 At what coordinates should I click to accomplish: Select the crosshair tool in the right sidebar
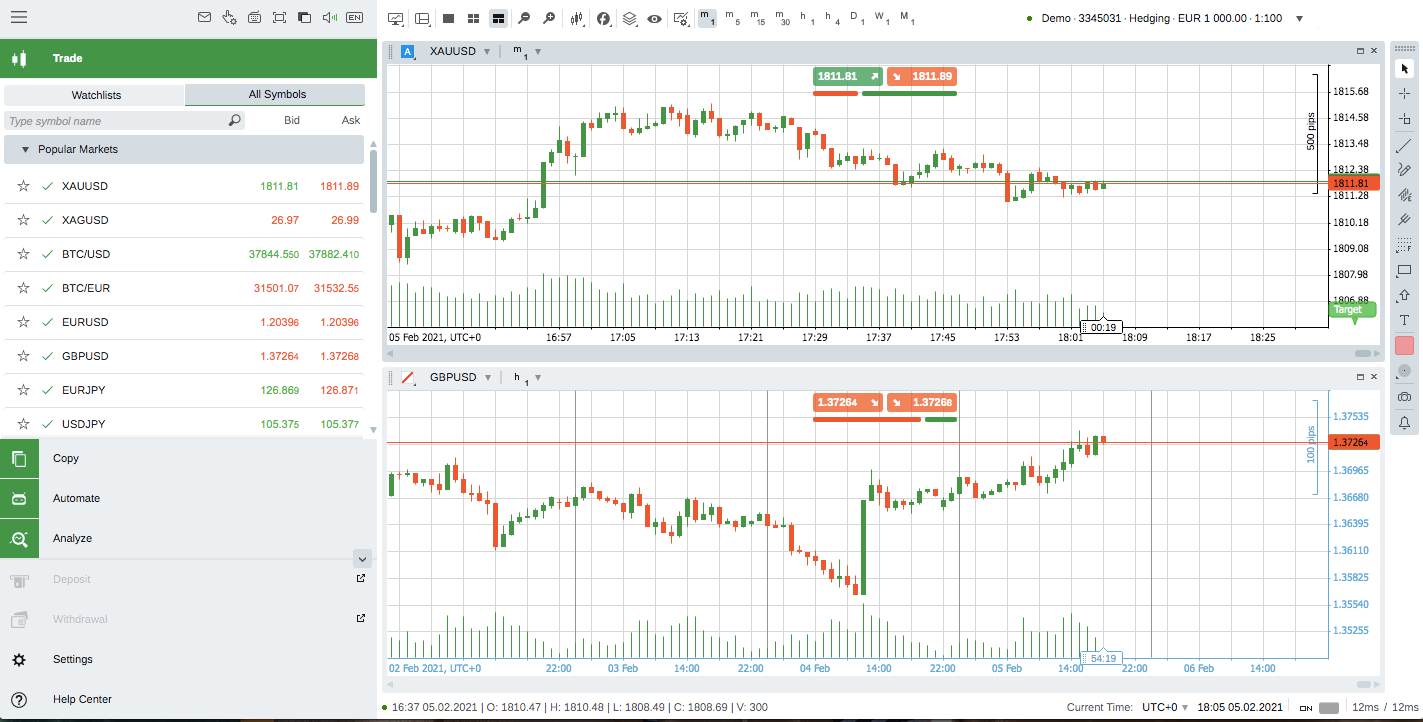coord(1404,93)
